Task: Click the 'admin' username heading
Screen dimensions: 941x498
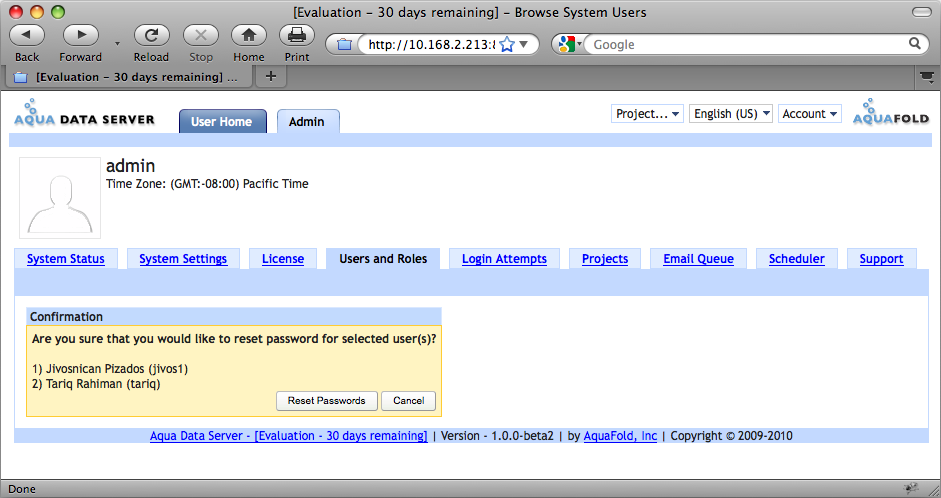Action: (130, 166)
